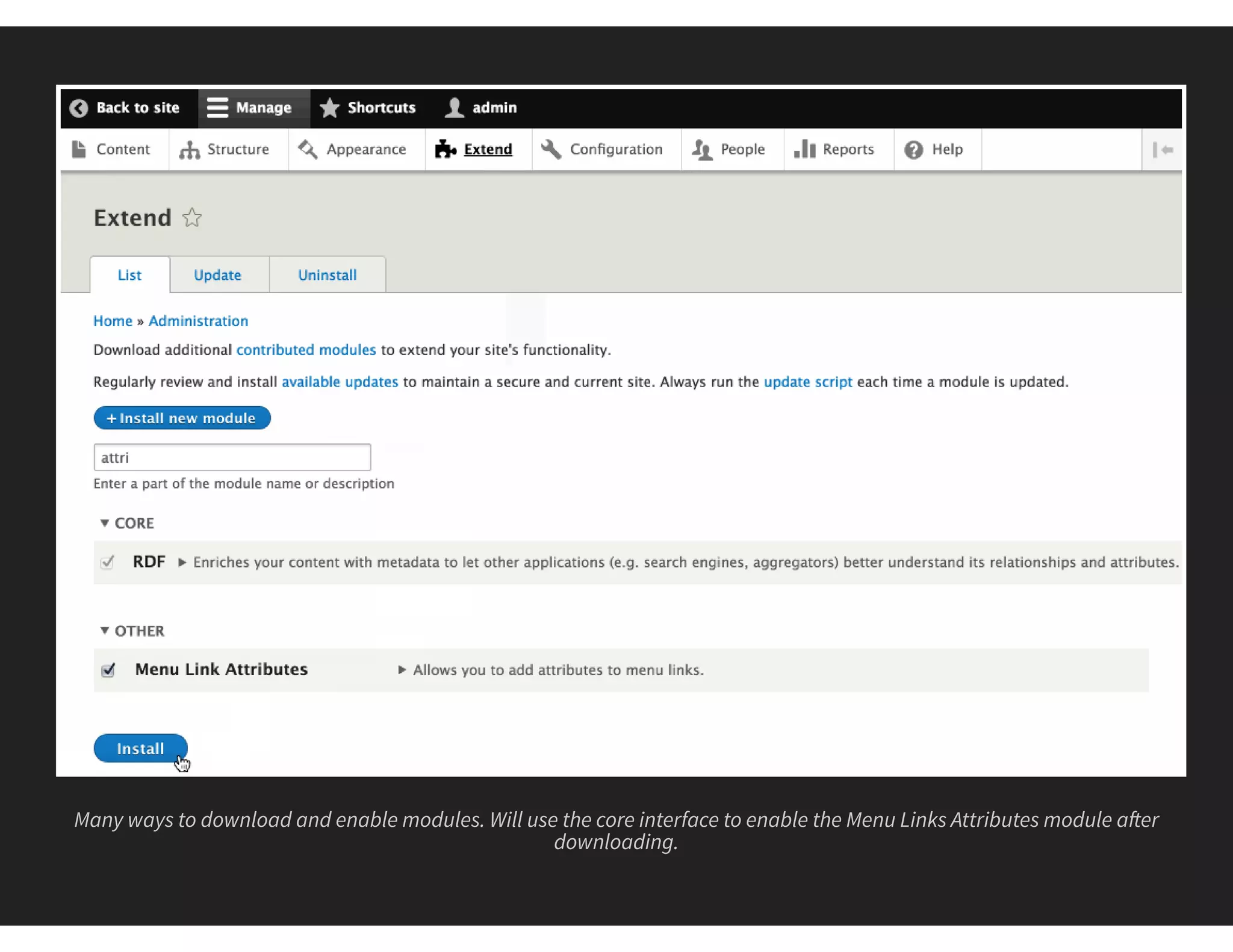This screenshot has width=1233, height=952.
Task: Collapse the OTHER section triangle
Action: 104,631
